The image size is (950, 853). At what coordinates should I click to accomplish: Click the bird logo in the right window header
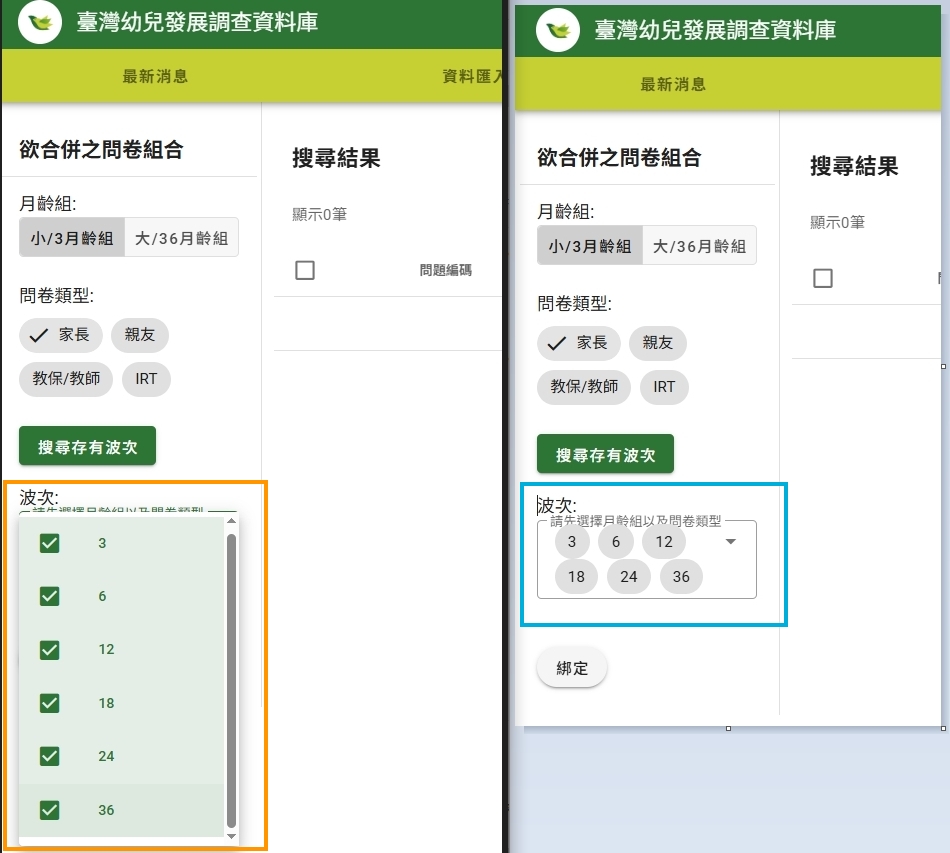coord(558,30)
